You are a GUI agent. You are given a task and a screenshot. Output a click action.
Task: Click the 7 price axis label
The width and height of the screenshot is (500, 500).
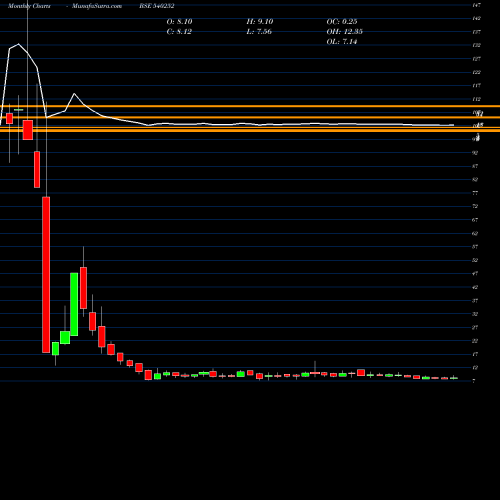[x=474, y=381]
